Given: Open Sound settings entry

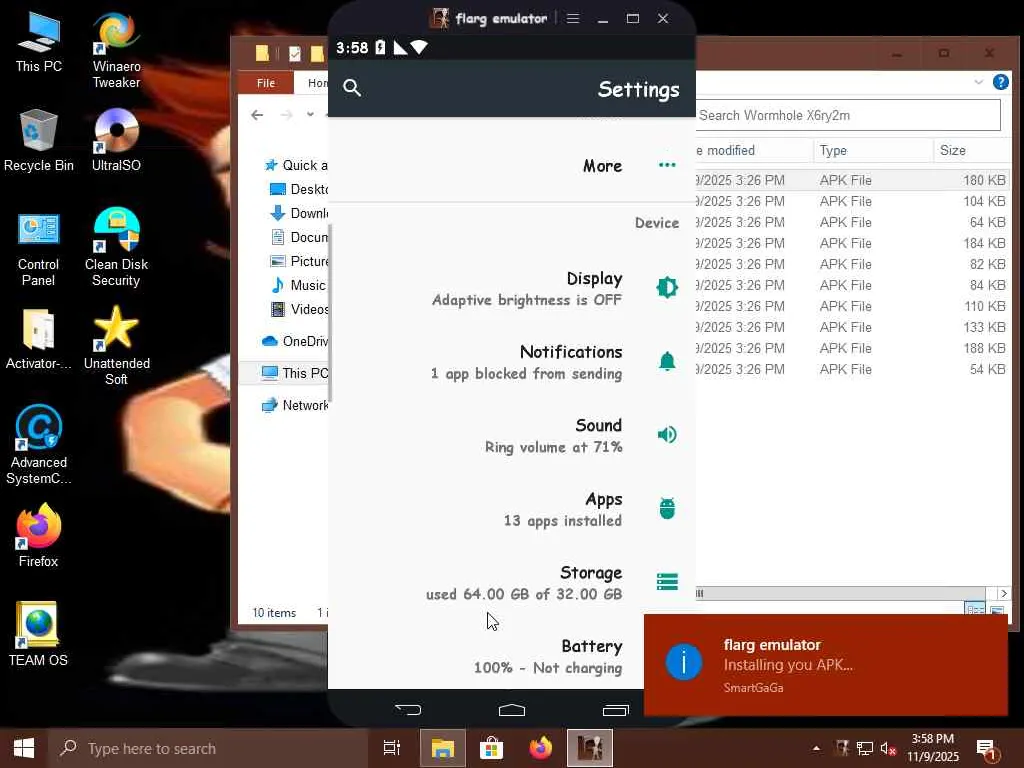Looking at the screenshot, I should pyautogui.click(x=511, y=436).
